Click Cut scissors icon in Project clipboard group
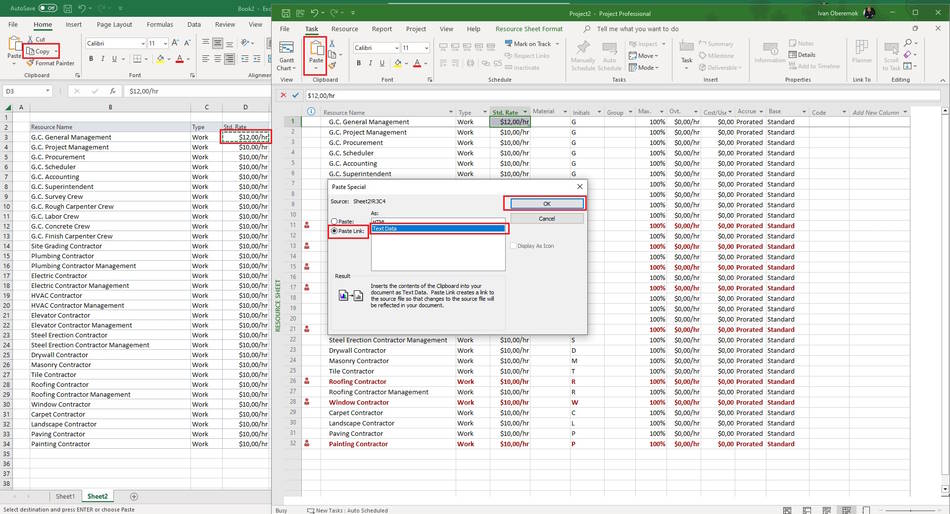950x514 pixels. coord(332,44)
